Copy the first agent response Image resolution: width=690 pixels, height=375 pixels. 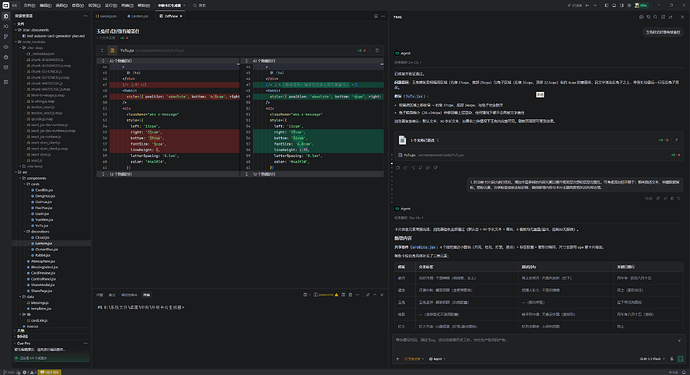pos(398,168)
